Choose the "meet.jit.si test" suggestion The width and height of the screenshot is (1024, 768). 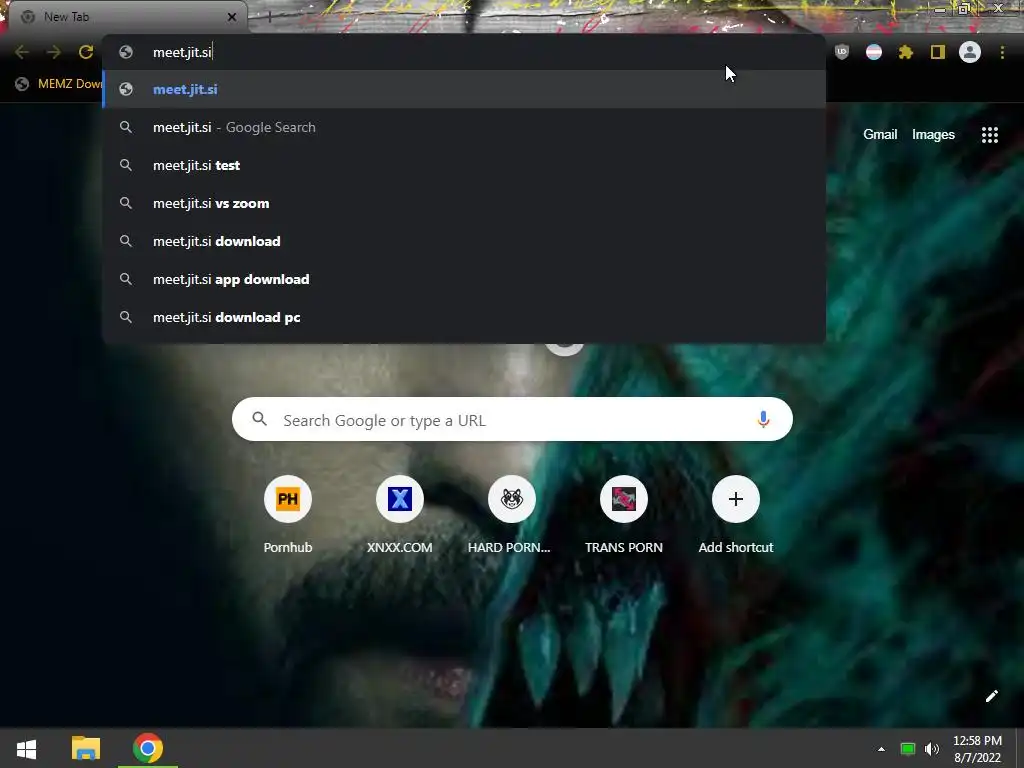[465, 165]
